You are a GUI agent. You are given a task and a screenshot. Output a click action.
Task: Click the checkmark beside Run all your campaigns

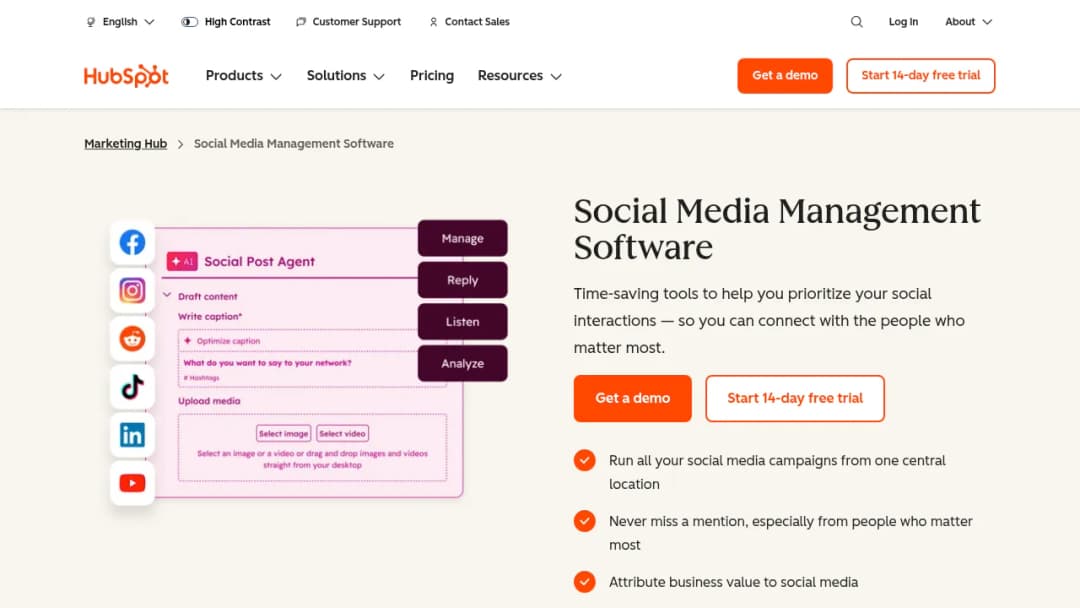pyautogui.click(x=584, y=460)
